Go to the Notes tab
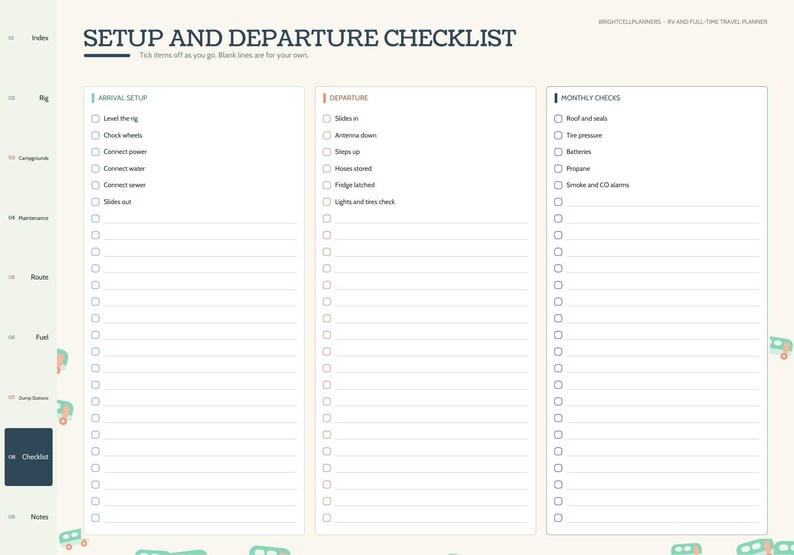Image resolution: width=794 pixels, height=555 pixels. click(x=28, y=517)
